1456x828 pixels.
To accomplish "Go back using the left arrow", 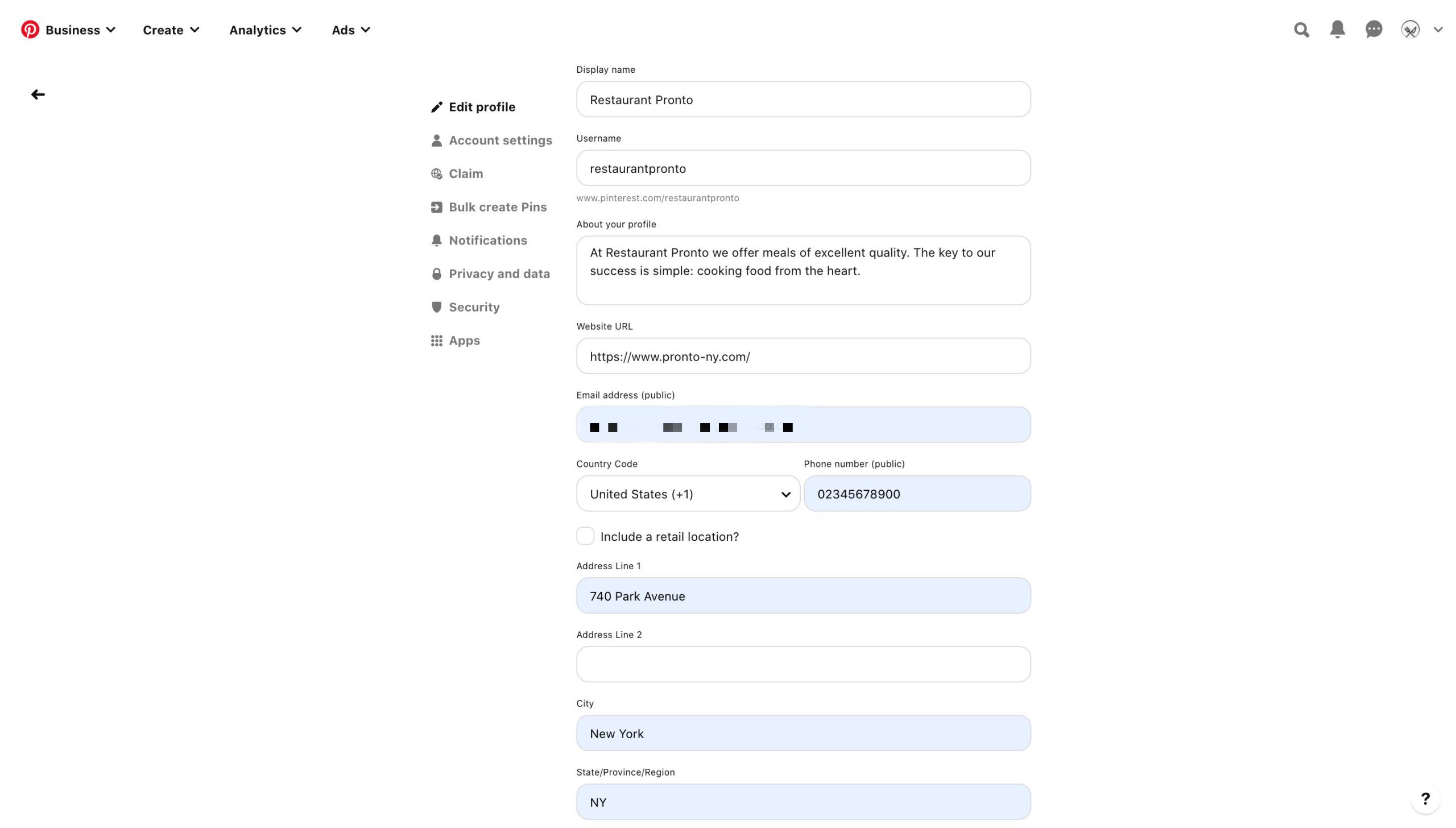I will [38, 94].
